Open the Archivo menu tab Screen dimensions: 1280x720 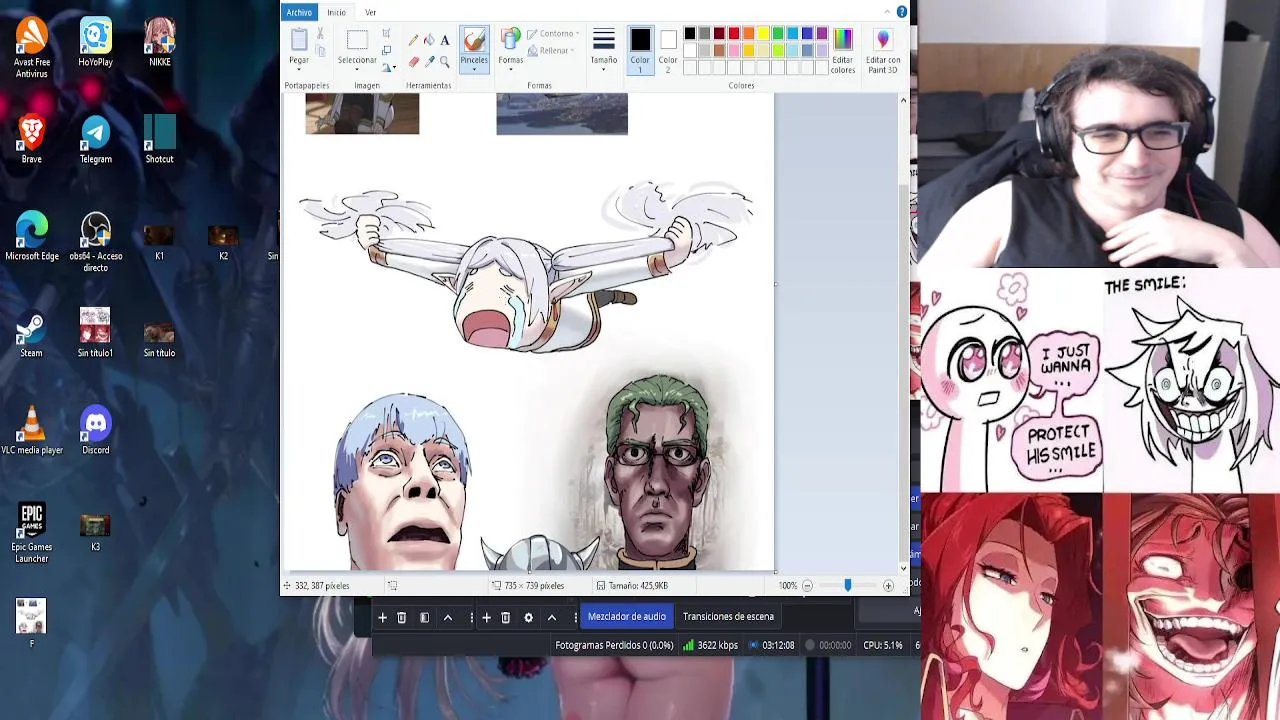tap(299, 12)
